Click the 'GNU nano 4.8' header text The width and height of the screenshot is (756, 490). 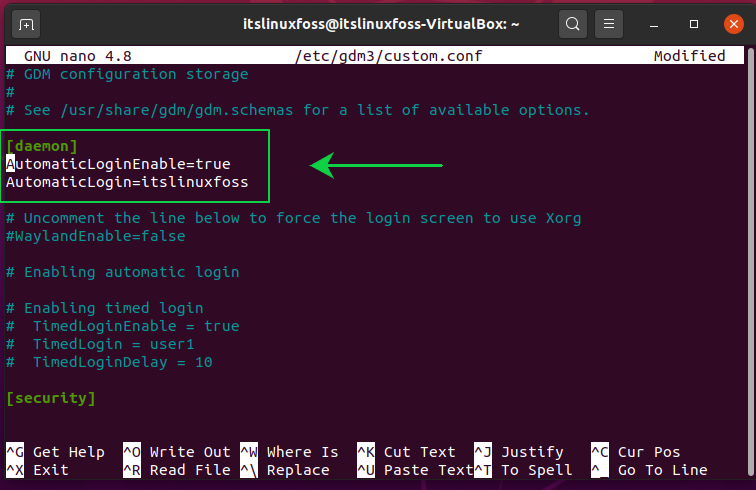78,56
